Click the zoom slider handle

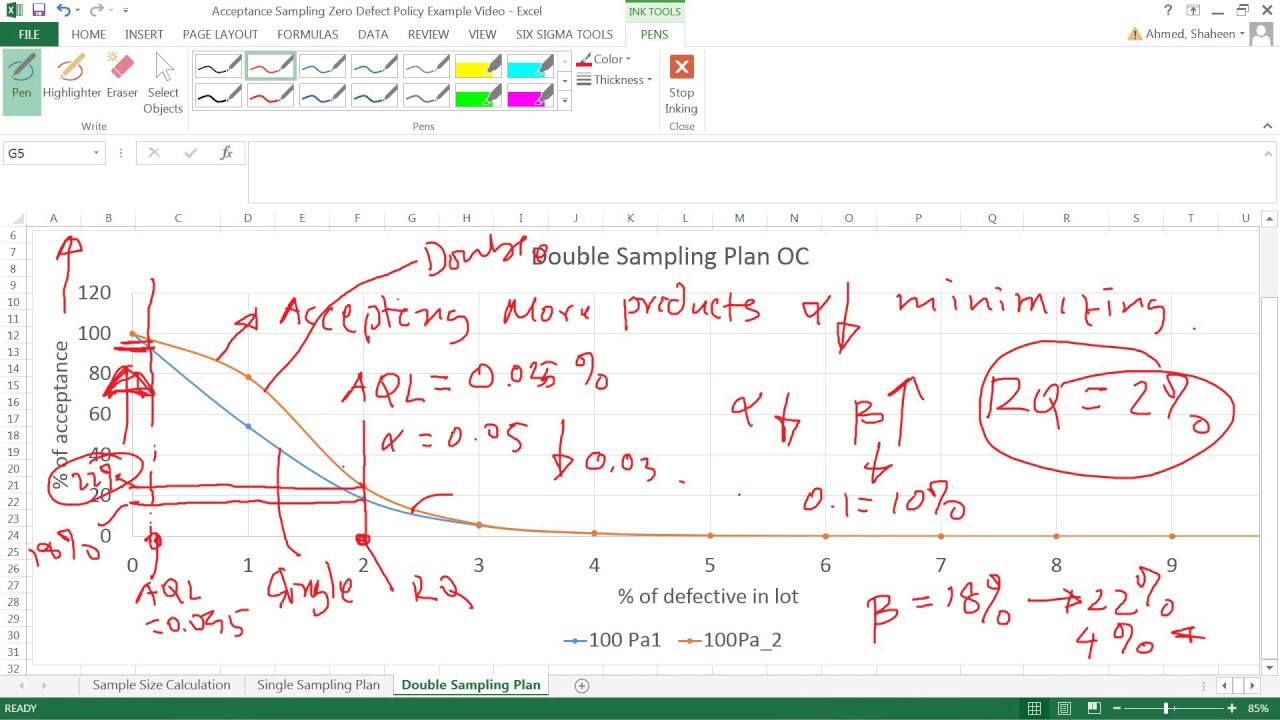pyautogui.click(x=1166, y=708)
